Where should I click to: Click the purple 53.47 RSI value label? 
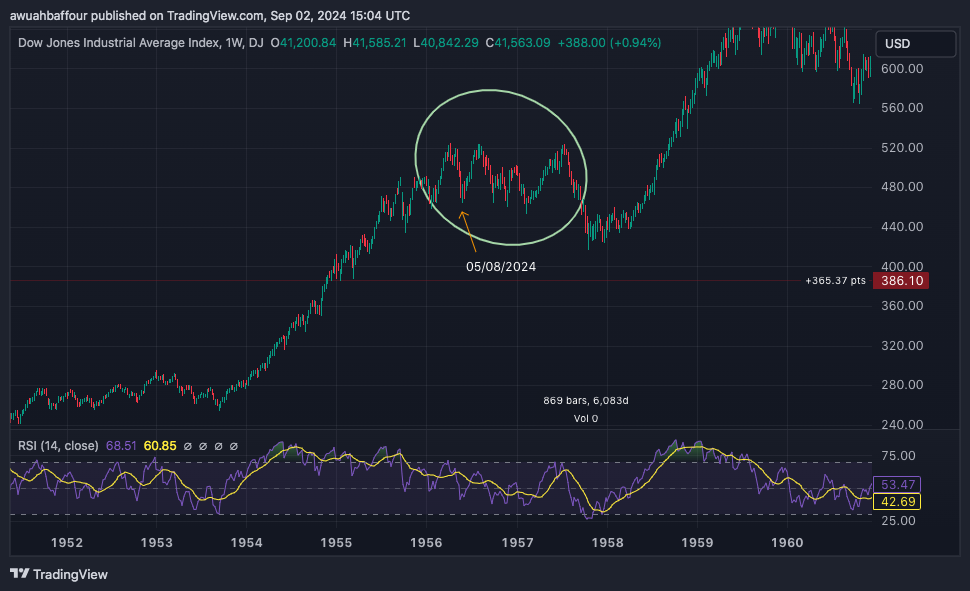pyautogui.click(x=897, y=485)
